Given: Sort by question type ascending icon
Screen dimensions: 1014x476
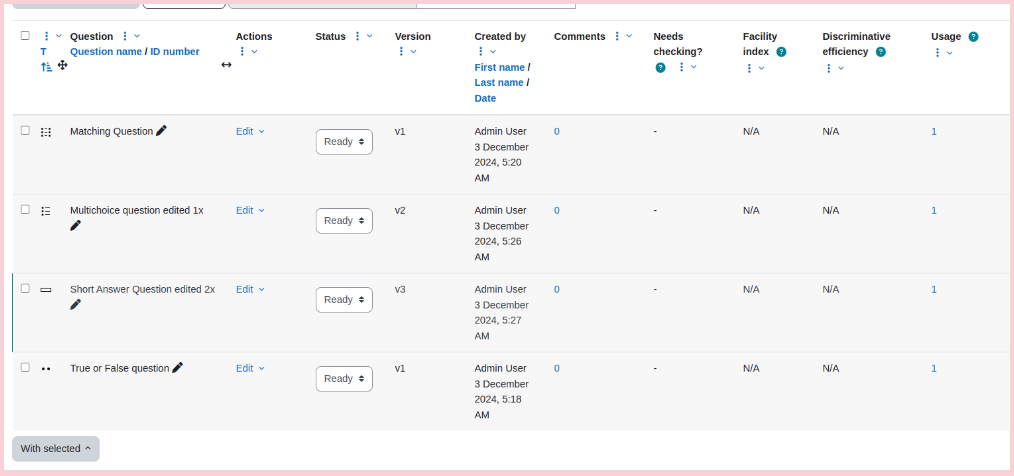Looking at the screenshot, I should point(46,66).
